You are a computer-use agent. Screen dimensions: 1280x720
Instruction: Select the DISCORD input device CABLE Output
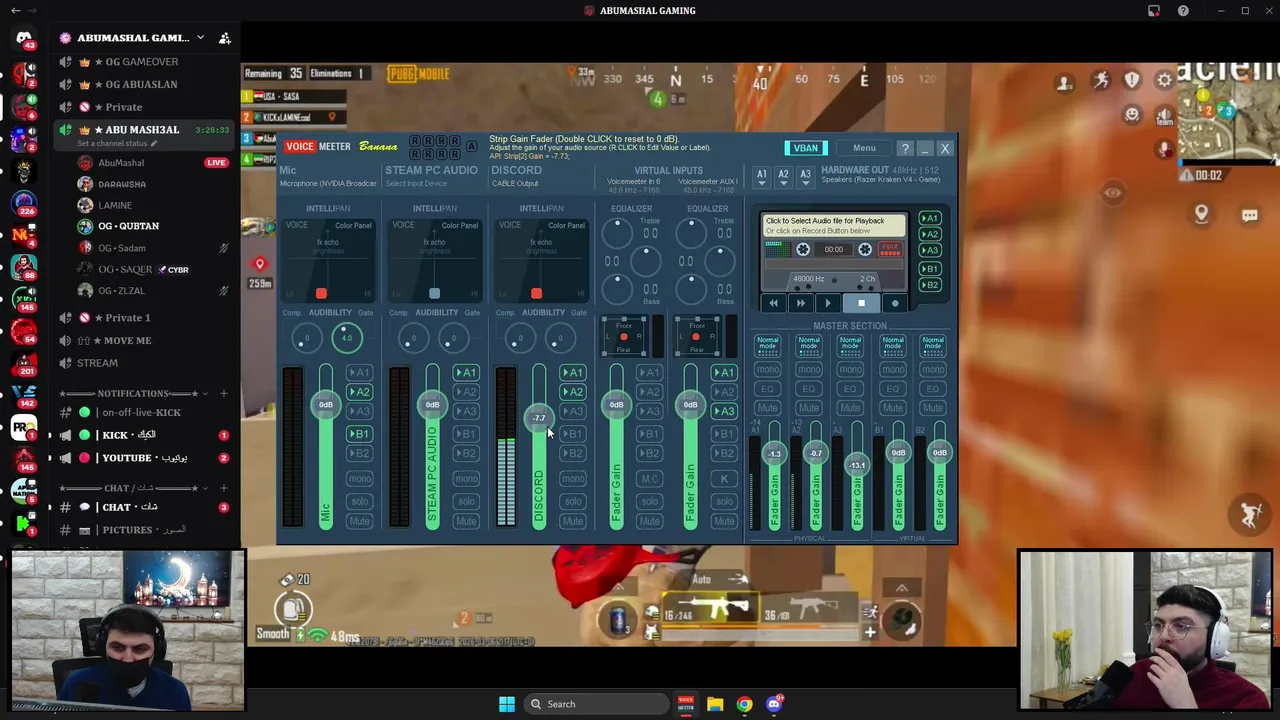[515, 184]
